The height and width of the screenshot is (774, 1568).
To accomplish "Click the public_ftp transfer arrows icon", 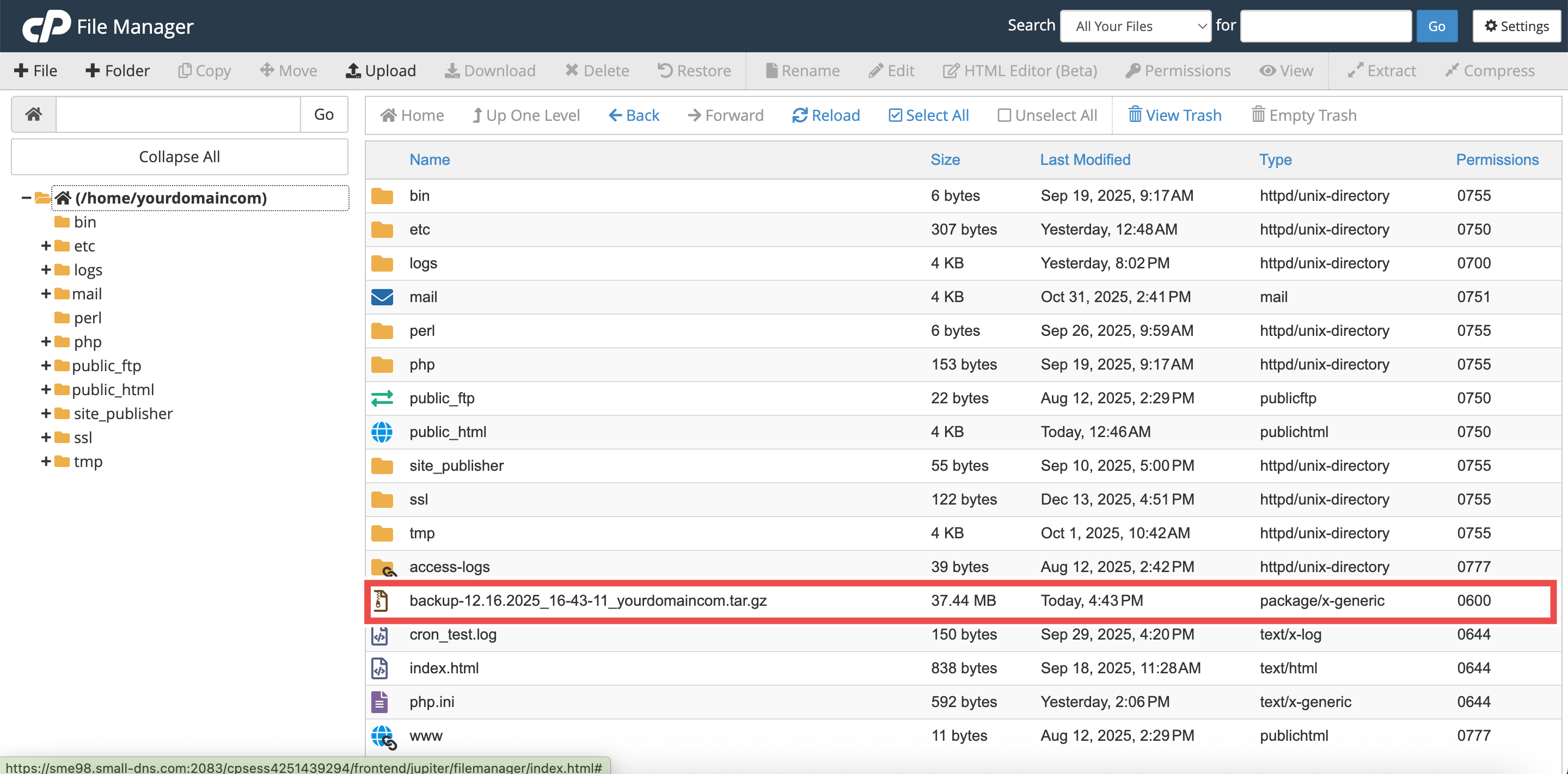I will (x=382, y=398).
